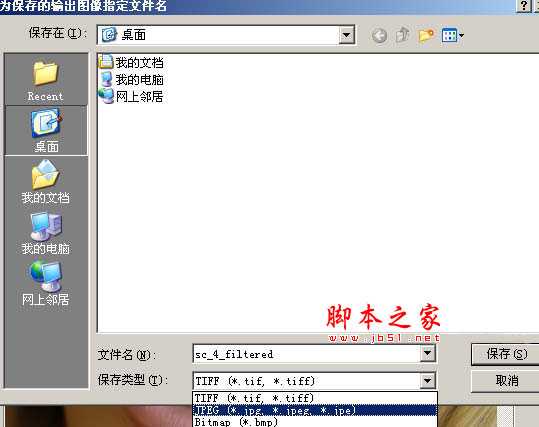
Task: Toggle the 保存类型 dropdown arrow
Action: tap(427, 381)
